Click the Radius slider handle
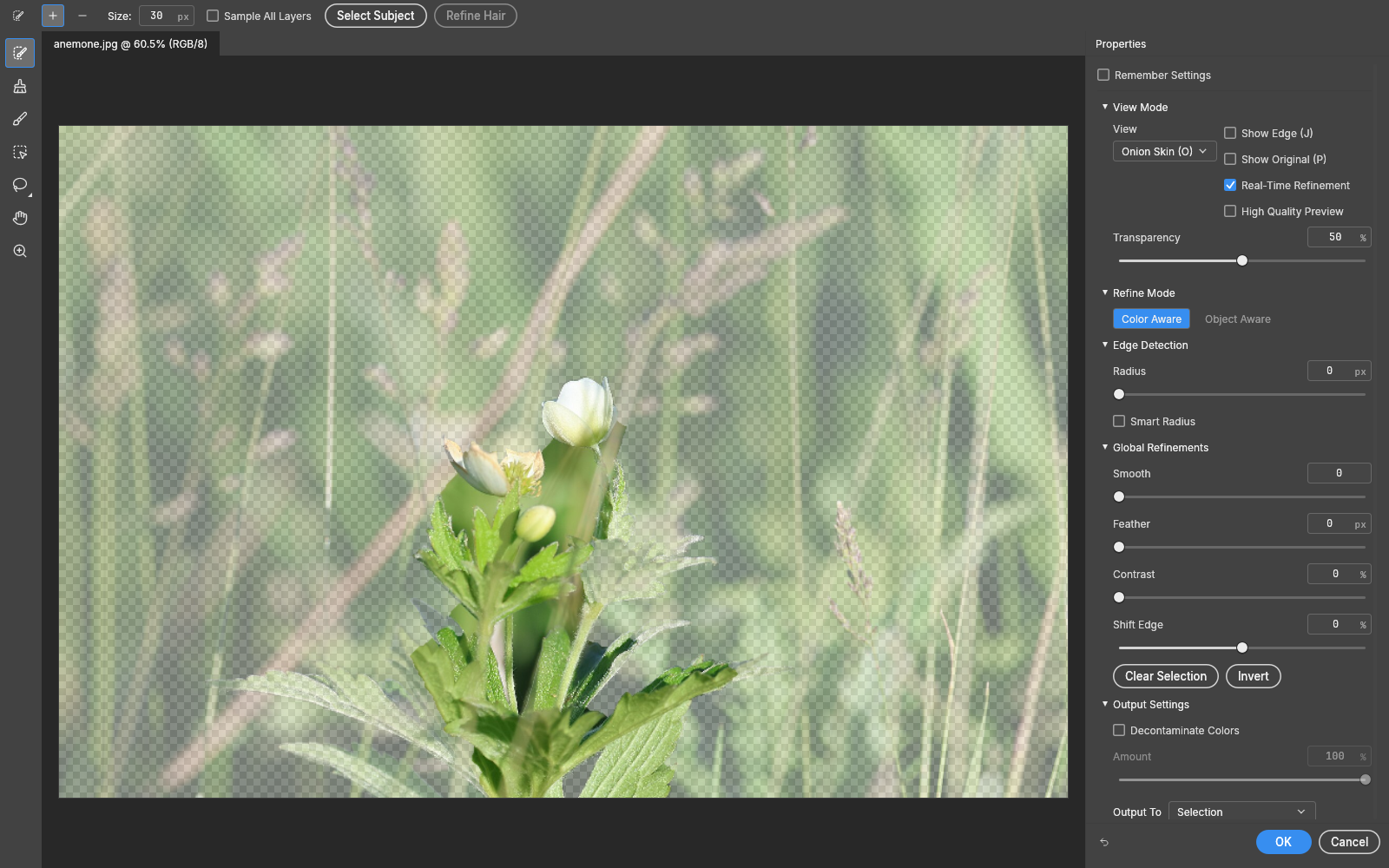 pyautogui.click(x=1119, y=394)
